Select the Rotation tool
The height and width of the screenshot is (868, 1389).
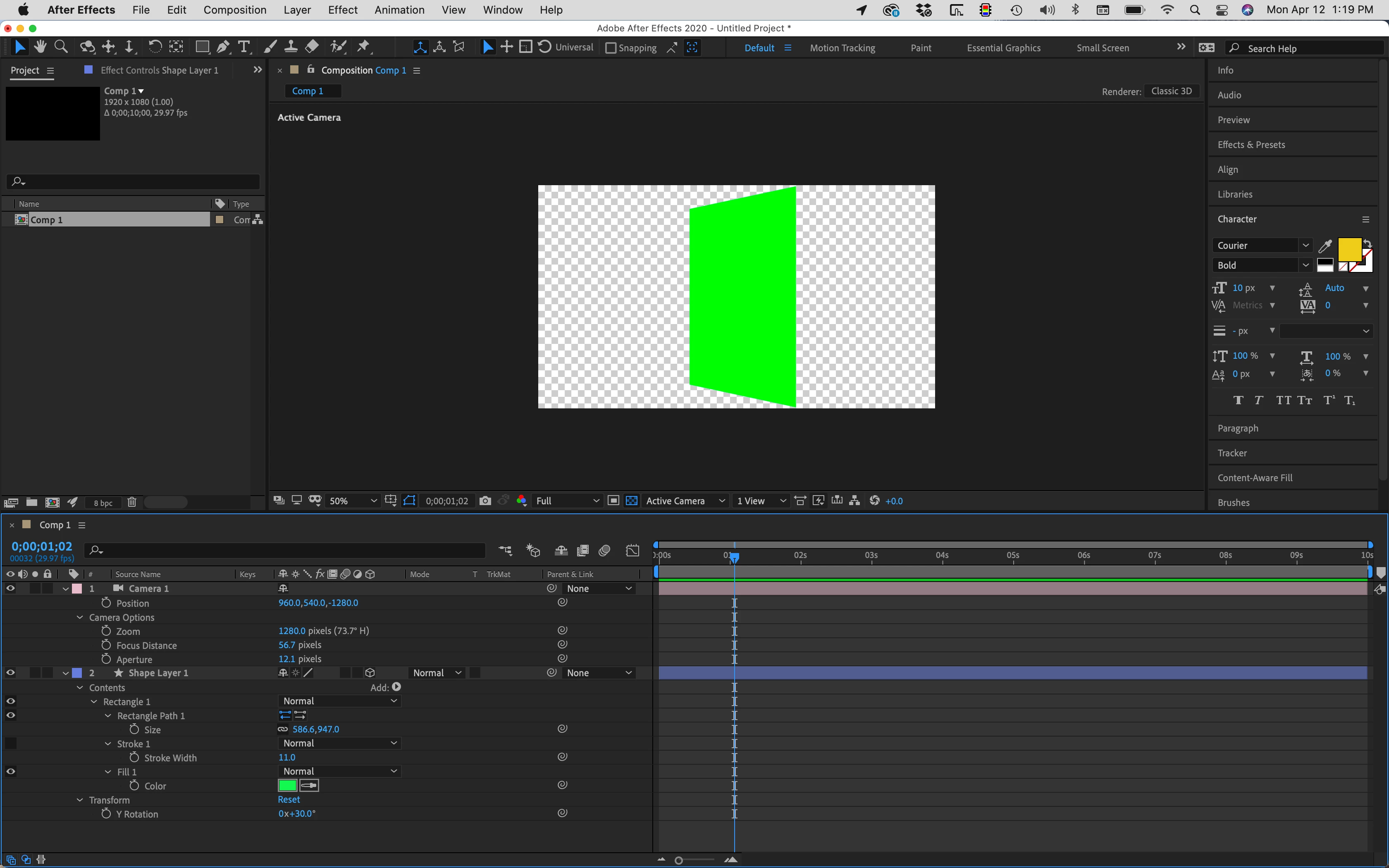click(x=154, y=47)
